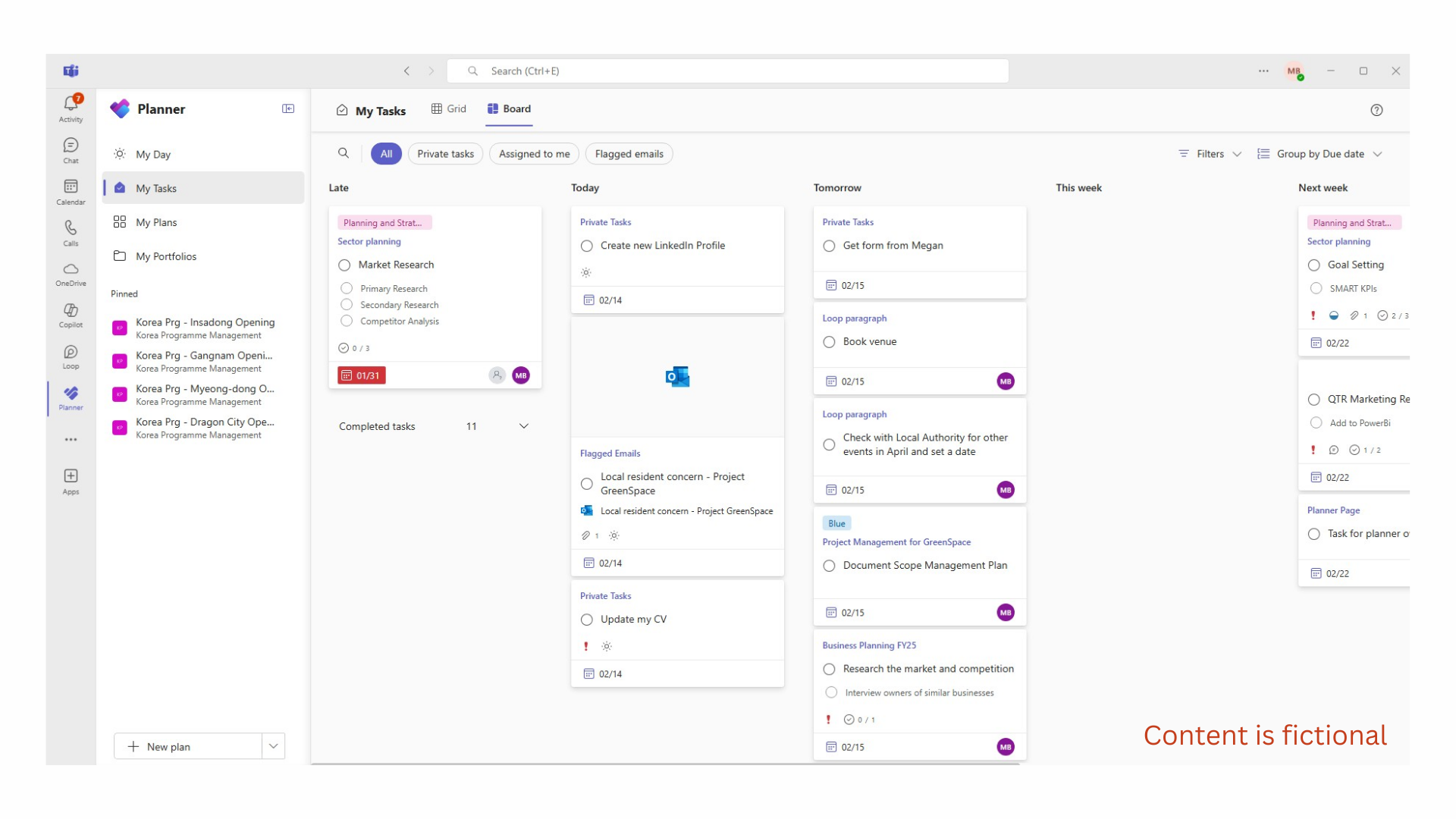Image resolution: width=1456 pixels, height=819 pixels.
Task: Open the Filters dropdown
Action: [1210, 154]
